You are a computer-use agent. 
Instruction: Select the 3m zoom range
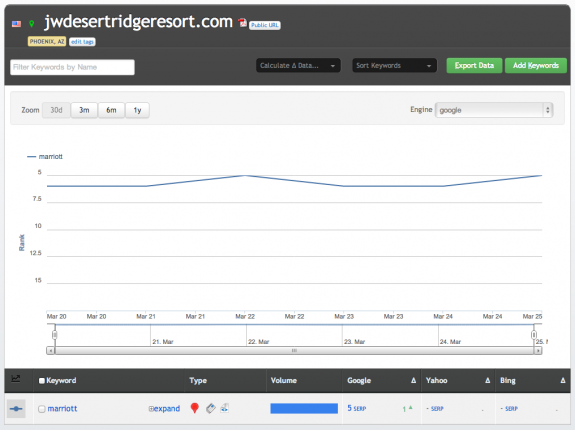pyautogui.click(x=84, y=110)
